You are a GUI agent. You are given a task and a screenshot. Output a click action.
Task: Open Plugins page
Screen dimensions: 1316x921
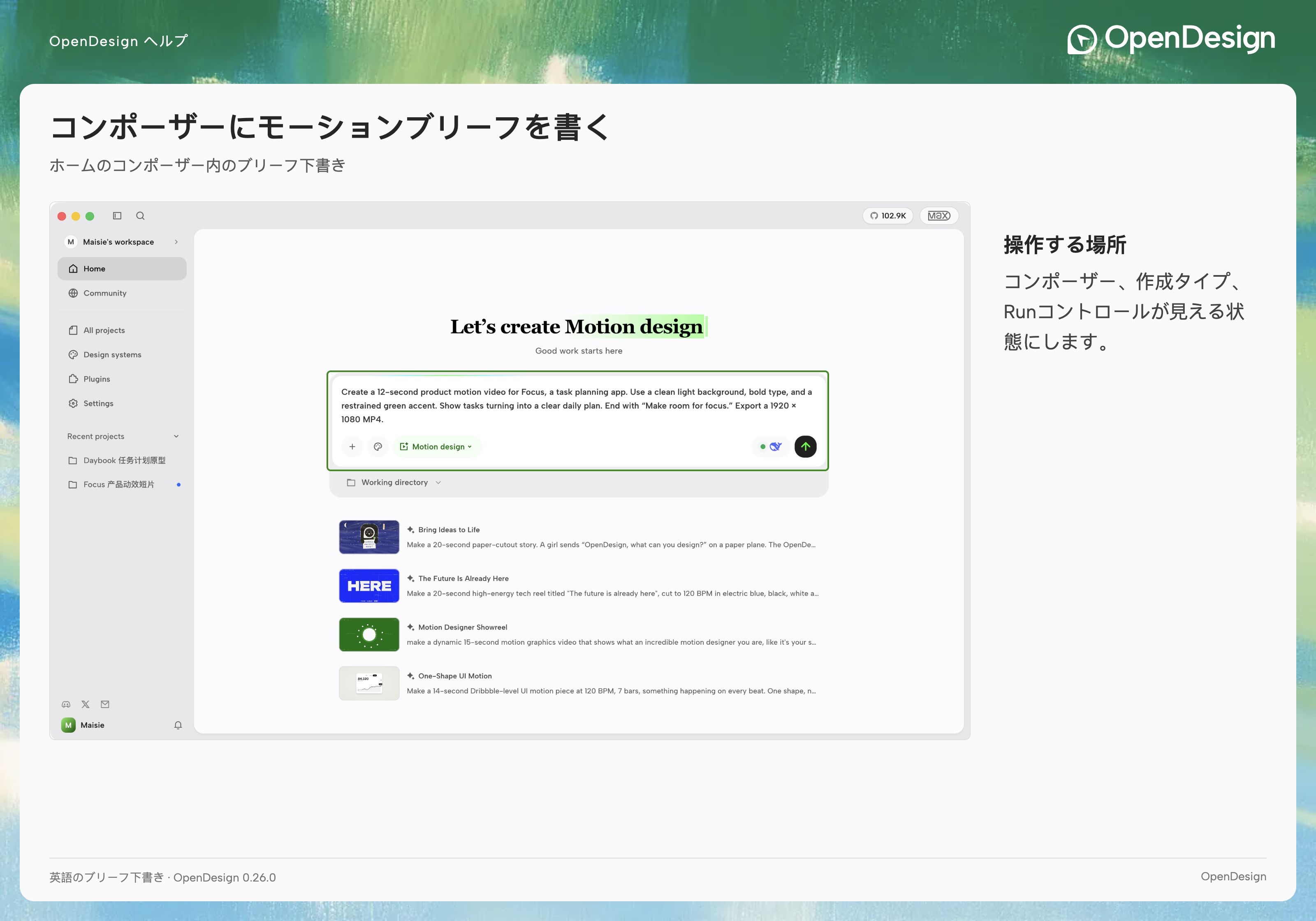pos(122,379)
